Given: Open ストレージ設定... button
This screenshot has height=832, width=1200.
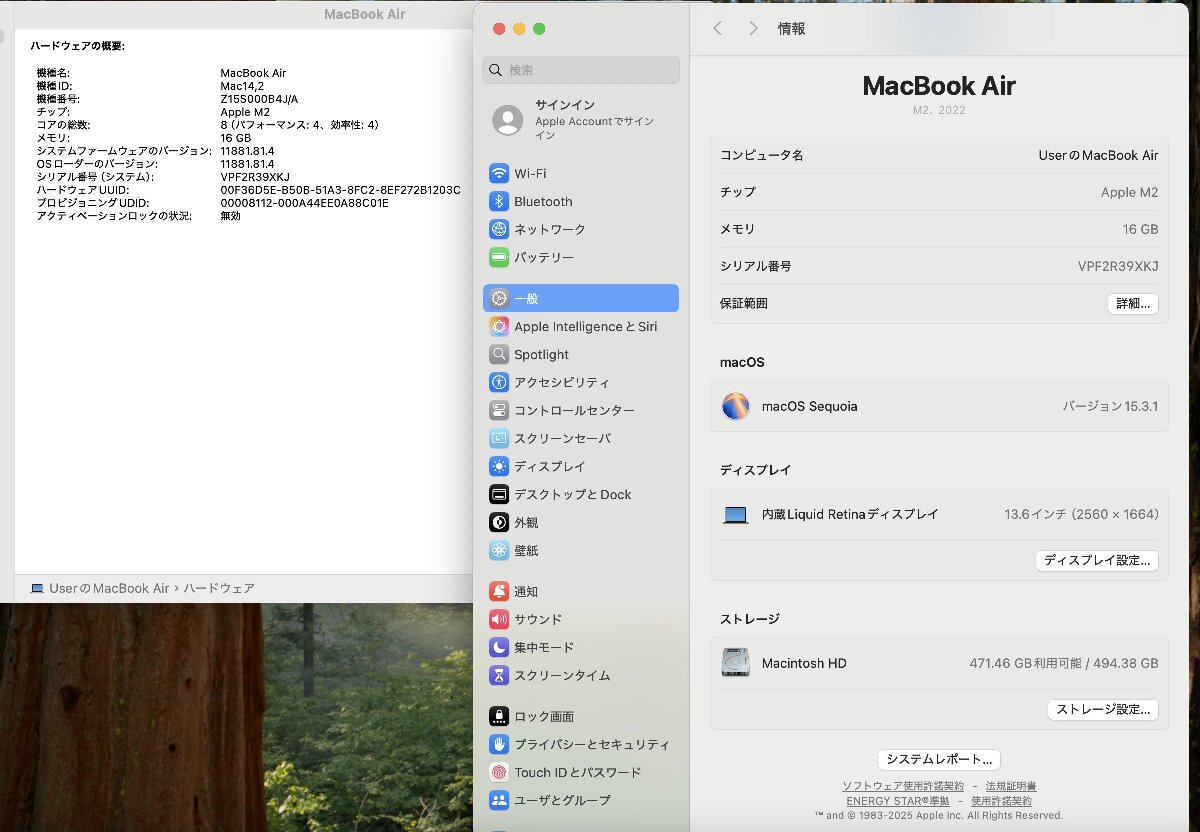Looking at the screenshot, I should tap(1103, 709).
